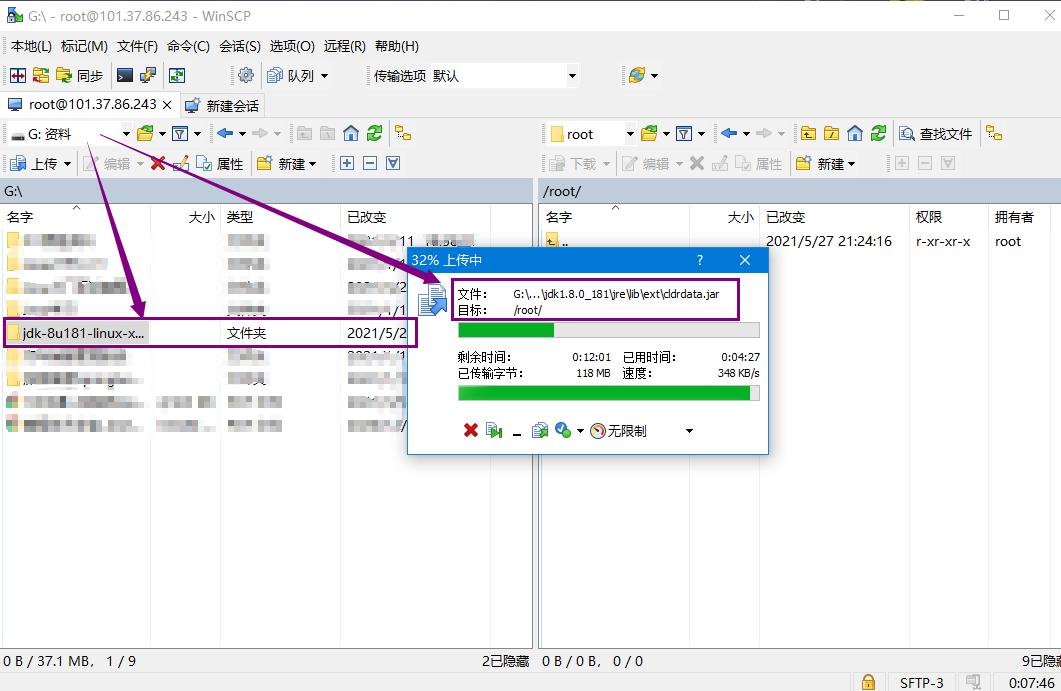Click the Compare Directories icon
This screenshot has width=1061, height=691.
pyautogui.click(x=18, y=75)
